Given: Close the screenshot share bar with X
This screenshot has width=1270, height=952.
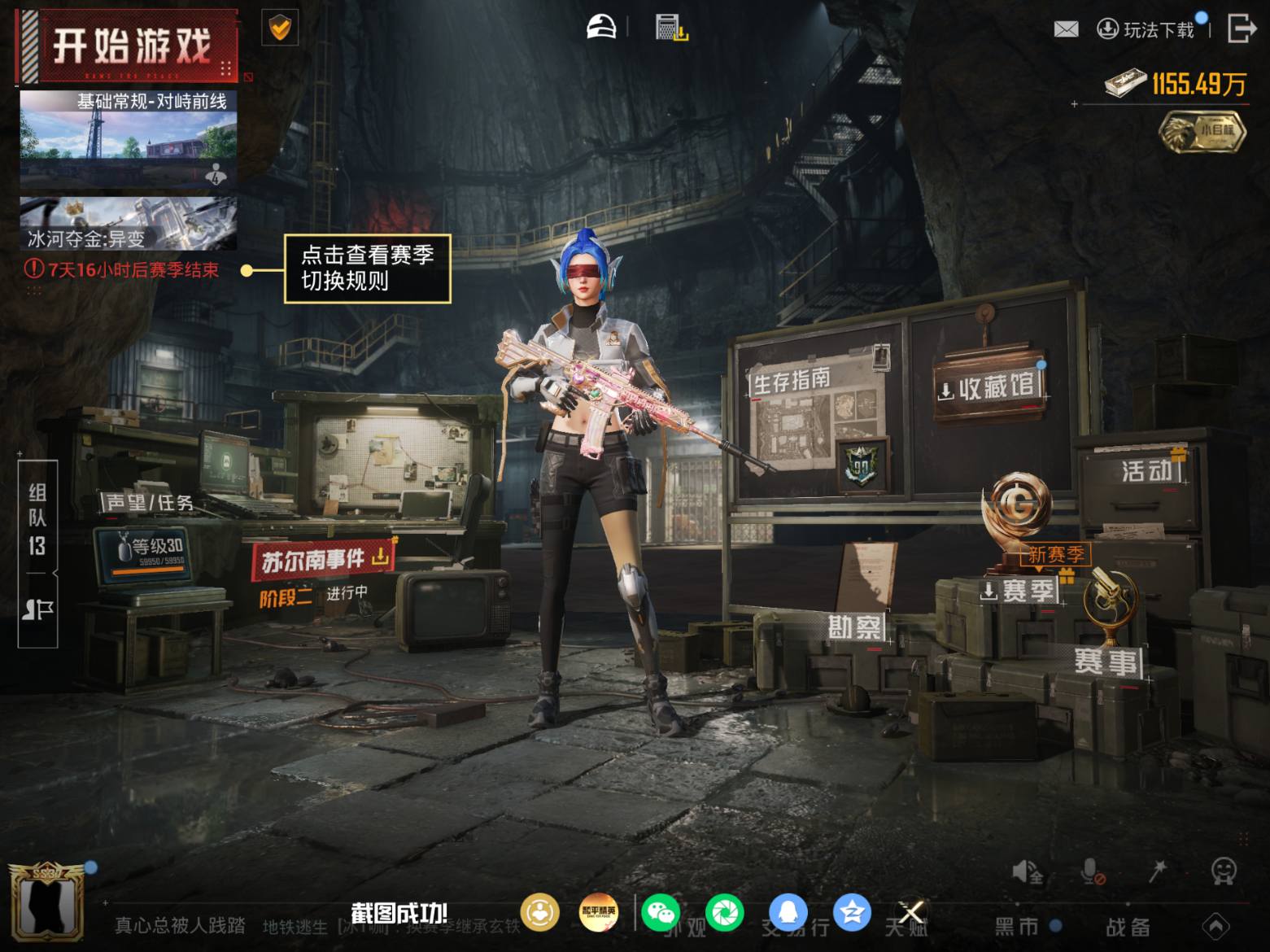Looking at the screenshot, I should [x=911, y=912].
